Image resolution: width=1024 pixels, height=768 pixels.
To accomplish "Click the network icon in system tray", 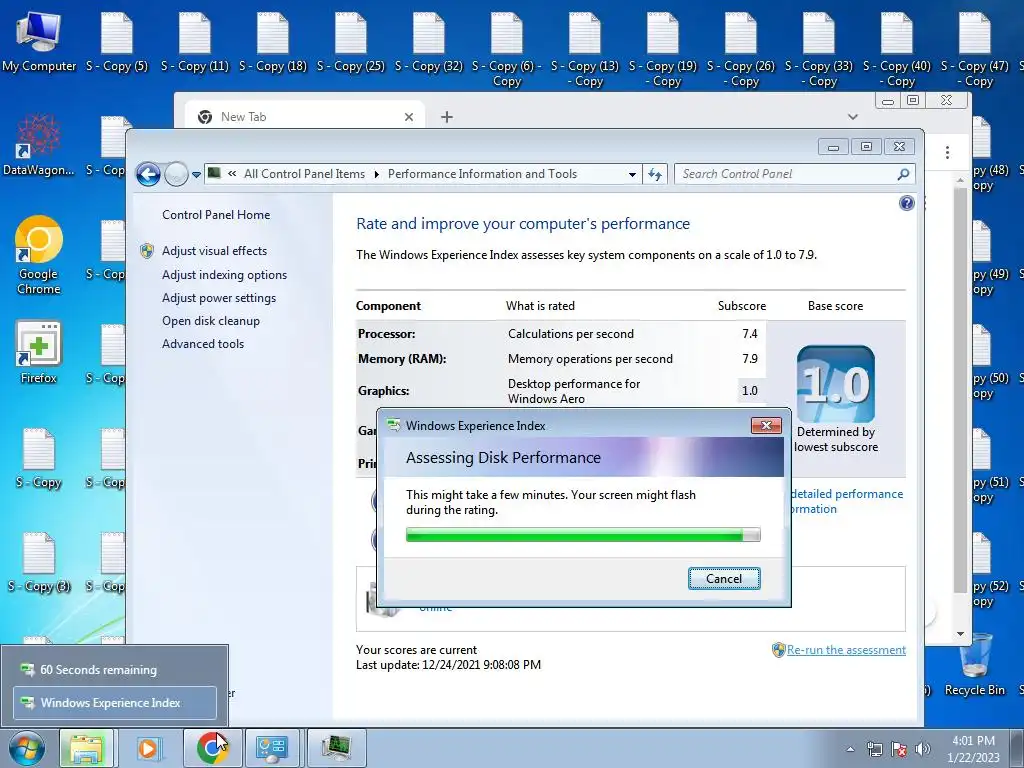I will pos(874,749).
